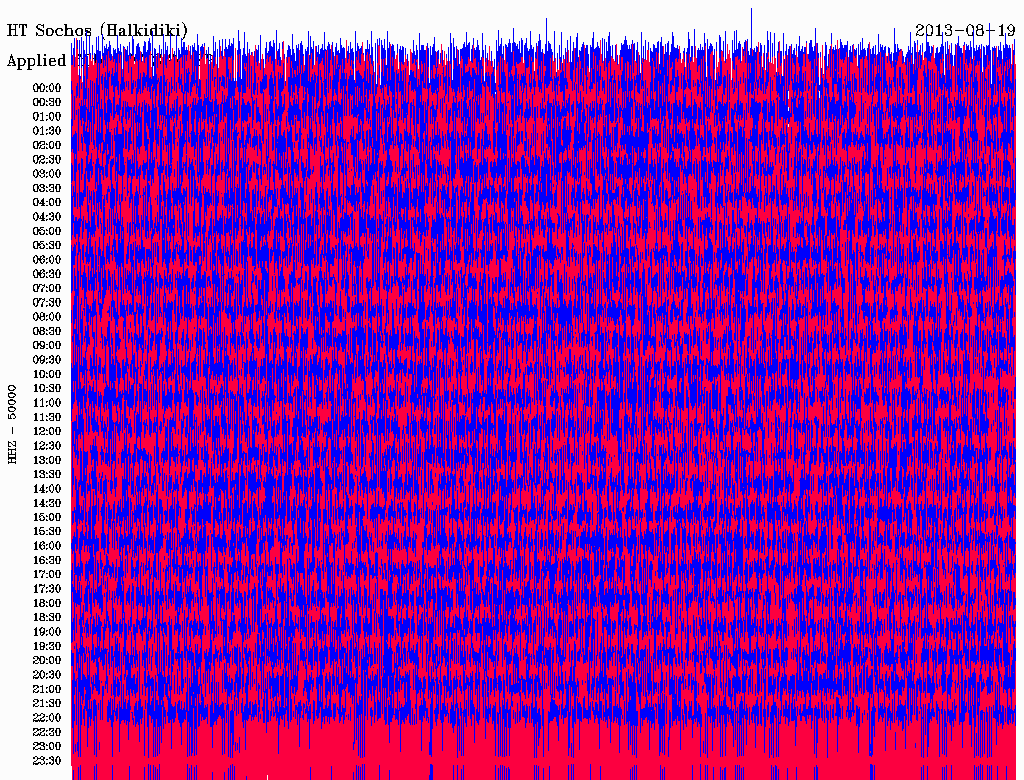Select the 04:00 time label
Viewport: 1024px width, 780px height.
[x=46, y=203]
